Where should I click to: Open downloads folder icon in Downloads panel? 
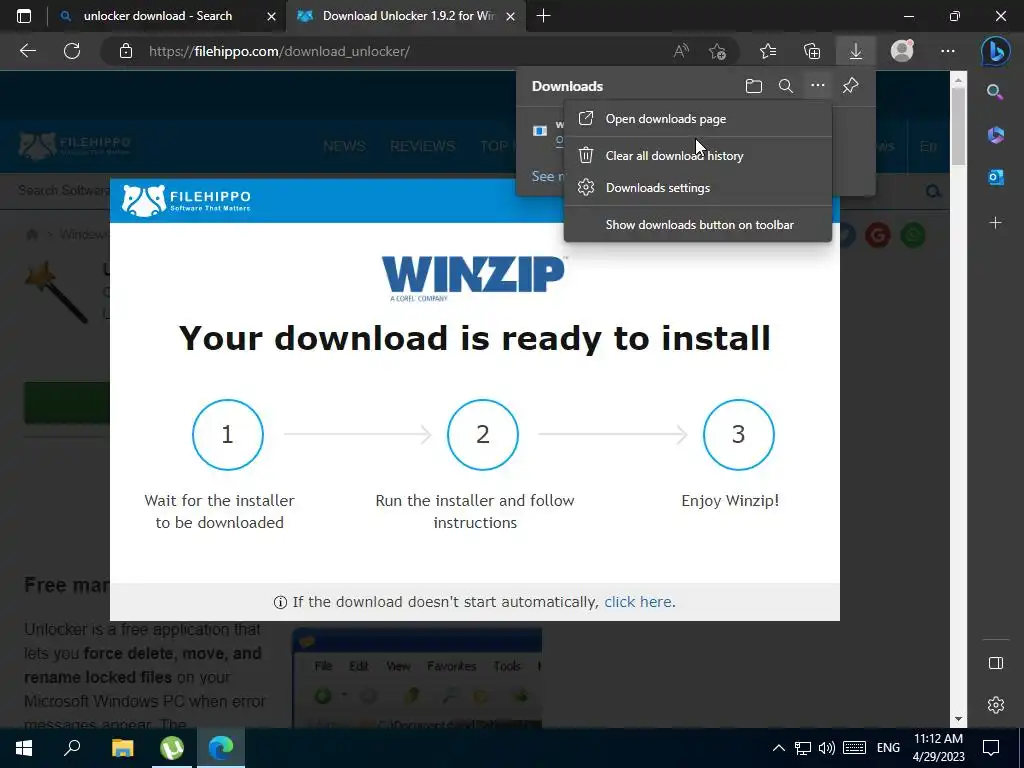point(754,86)
